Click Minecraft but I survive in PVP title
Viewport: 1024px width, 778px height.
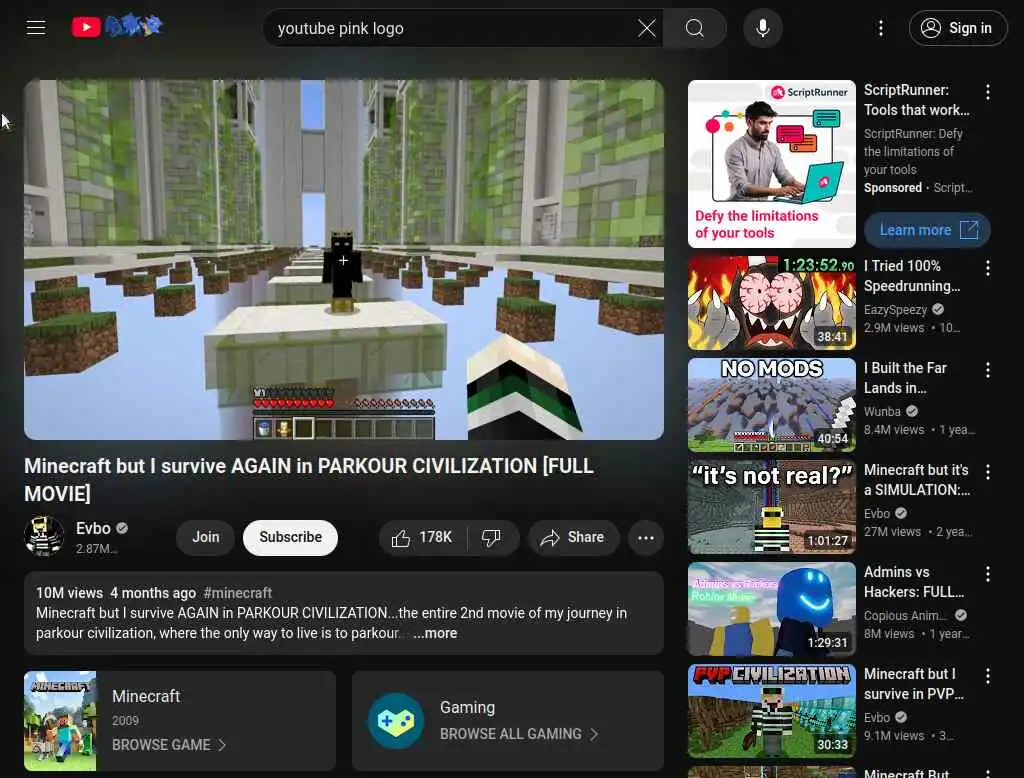(913, 683)
